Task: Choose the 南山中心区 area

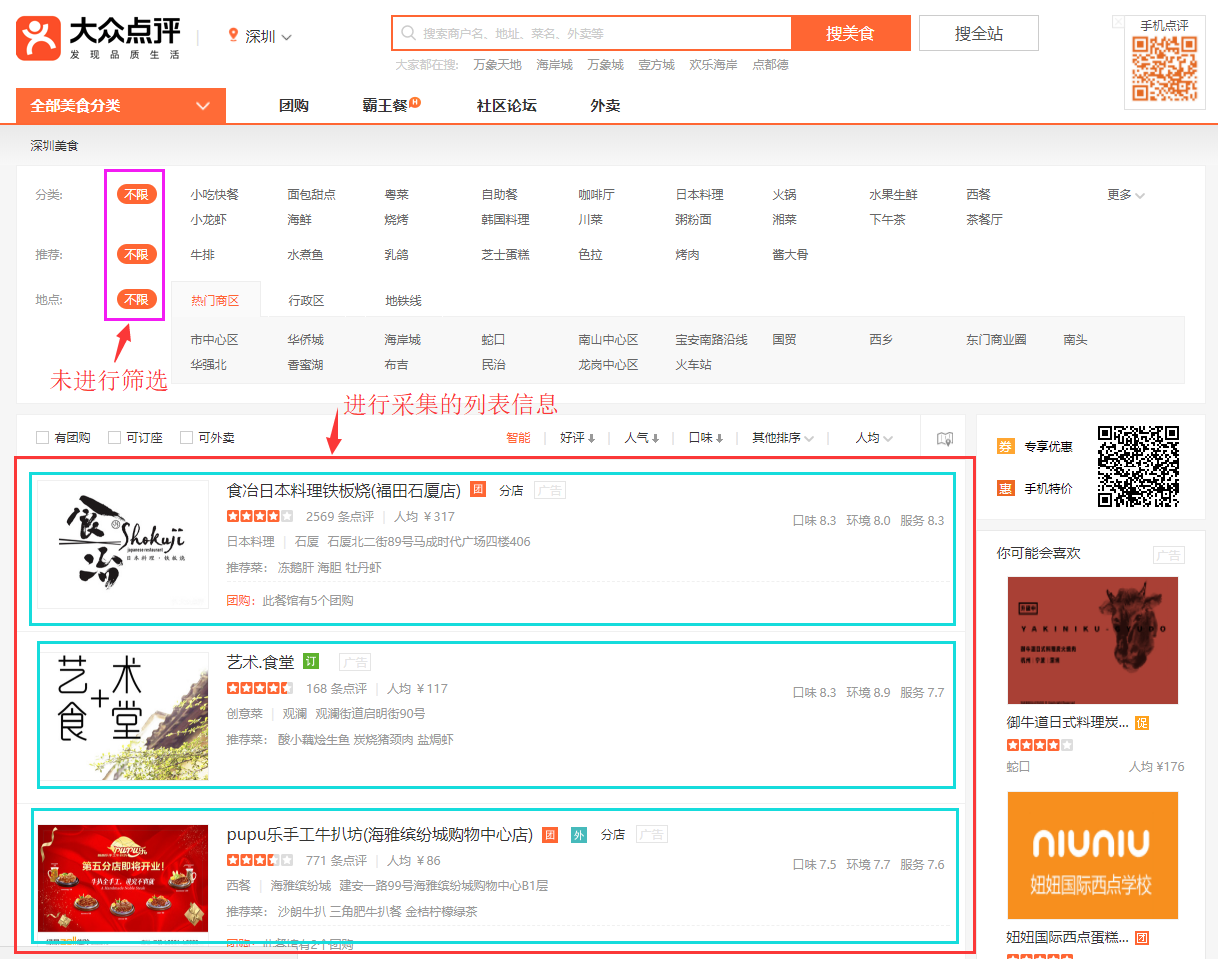Action: [608, 340]
